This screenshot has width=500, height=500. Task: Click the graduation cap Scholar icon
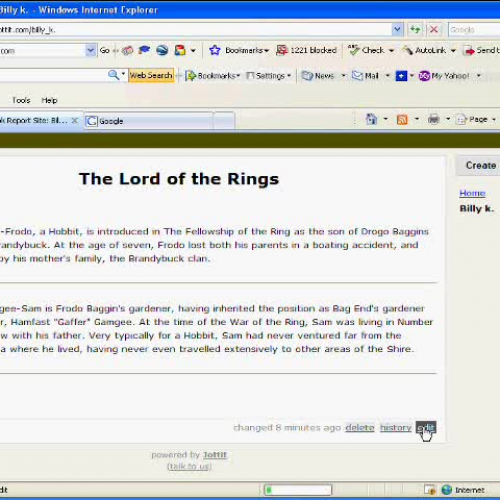pyautogui.click(x=144, y=50)
